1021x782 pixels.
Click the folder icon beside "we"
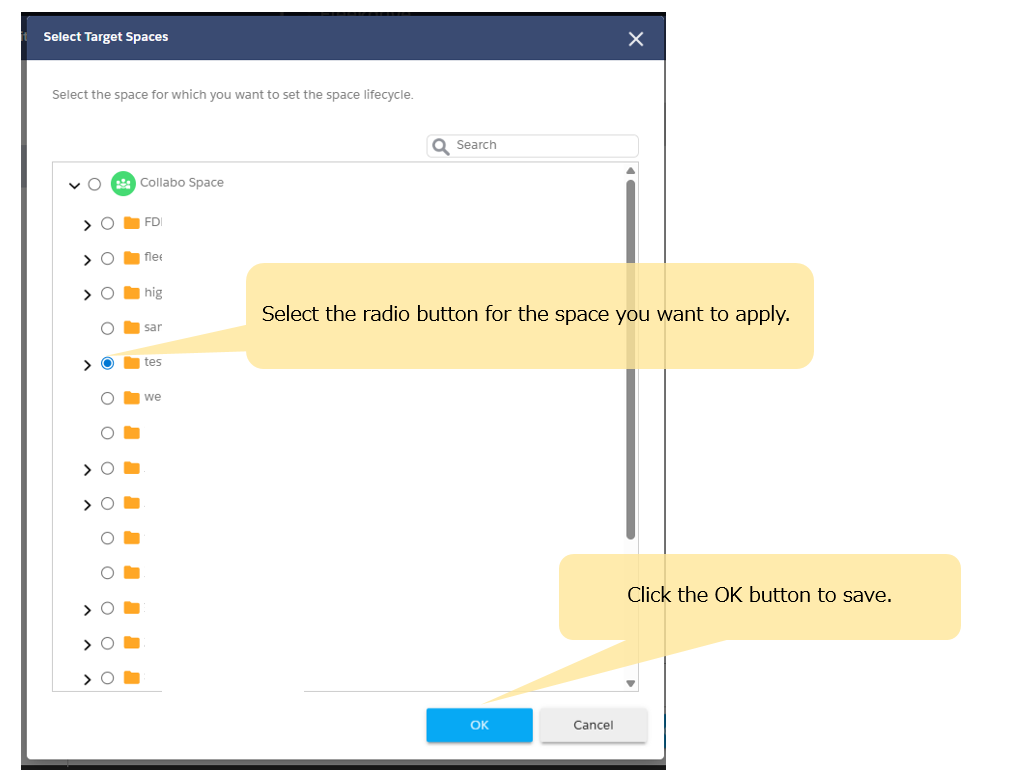(x=131, y=398)
